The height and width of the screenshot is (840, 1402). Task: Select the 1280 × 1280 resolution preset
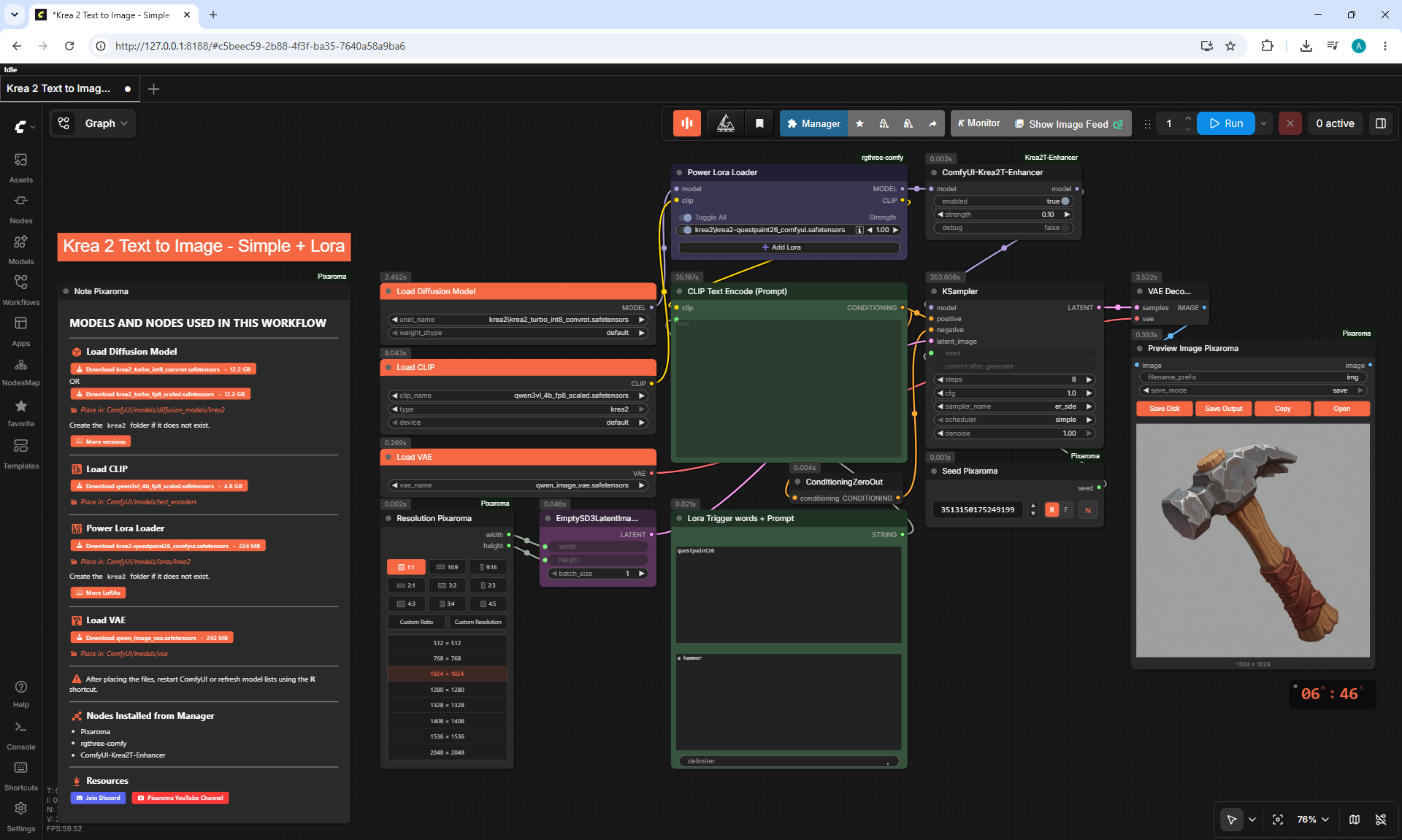(447, 690)
